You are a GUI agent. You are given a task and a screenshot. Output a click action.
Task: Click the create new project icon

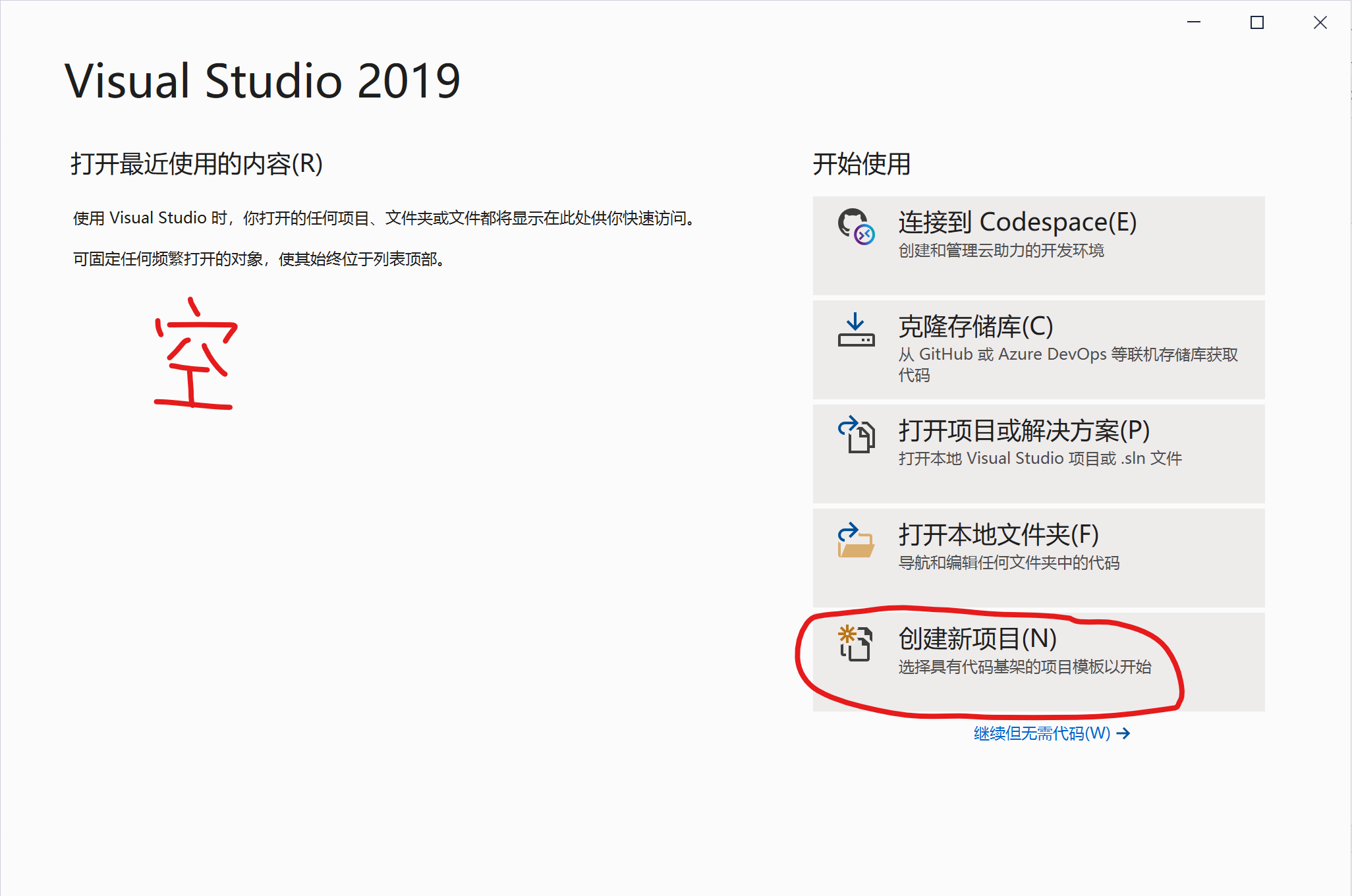pos(855,643)
